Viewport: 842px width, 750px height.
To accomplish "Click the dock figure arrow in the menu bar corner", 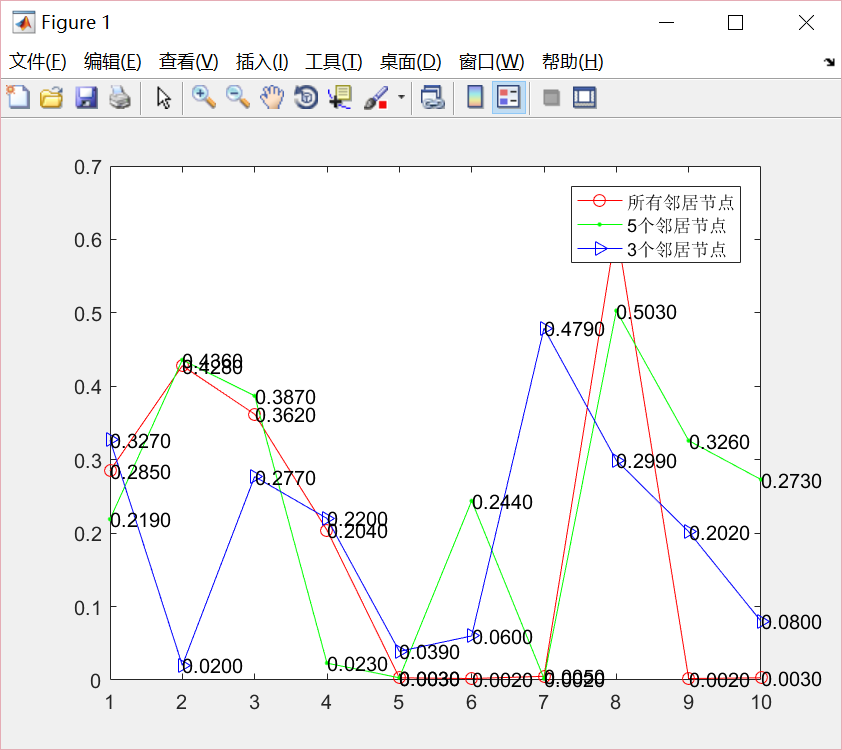I will 830,62.
